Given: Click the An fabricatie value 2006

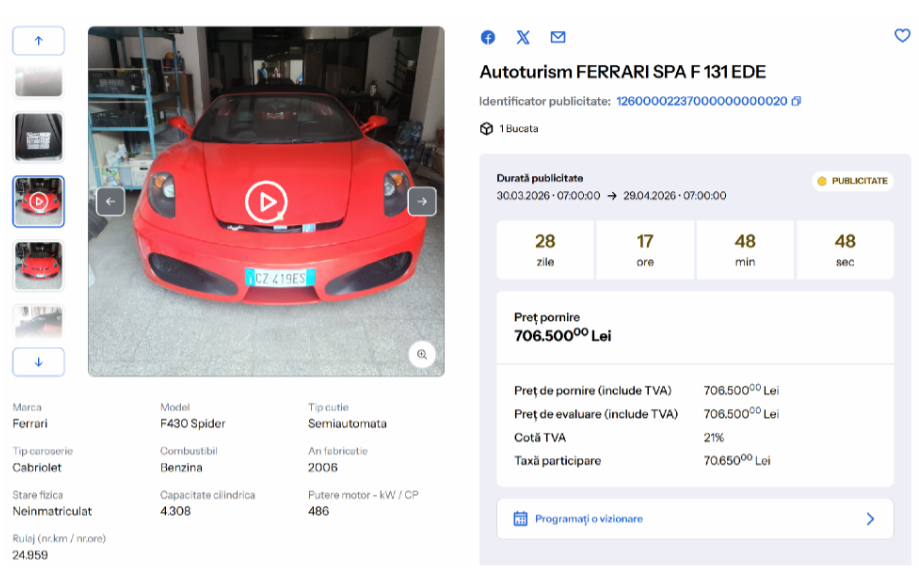Looking at the screenshot, I should tap(323, 467).
